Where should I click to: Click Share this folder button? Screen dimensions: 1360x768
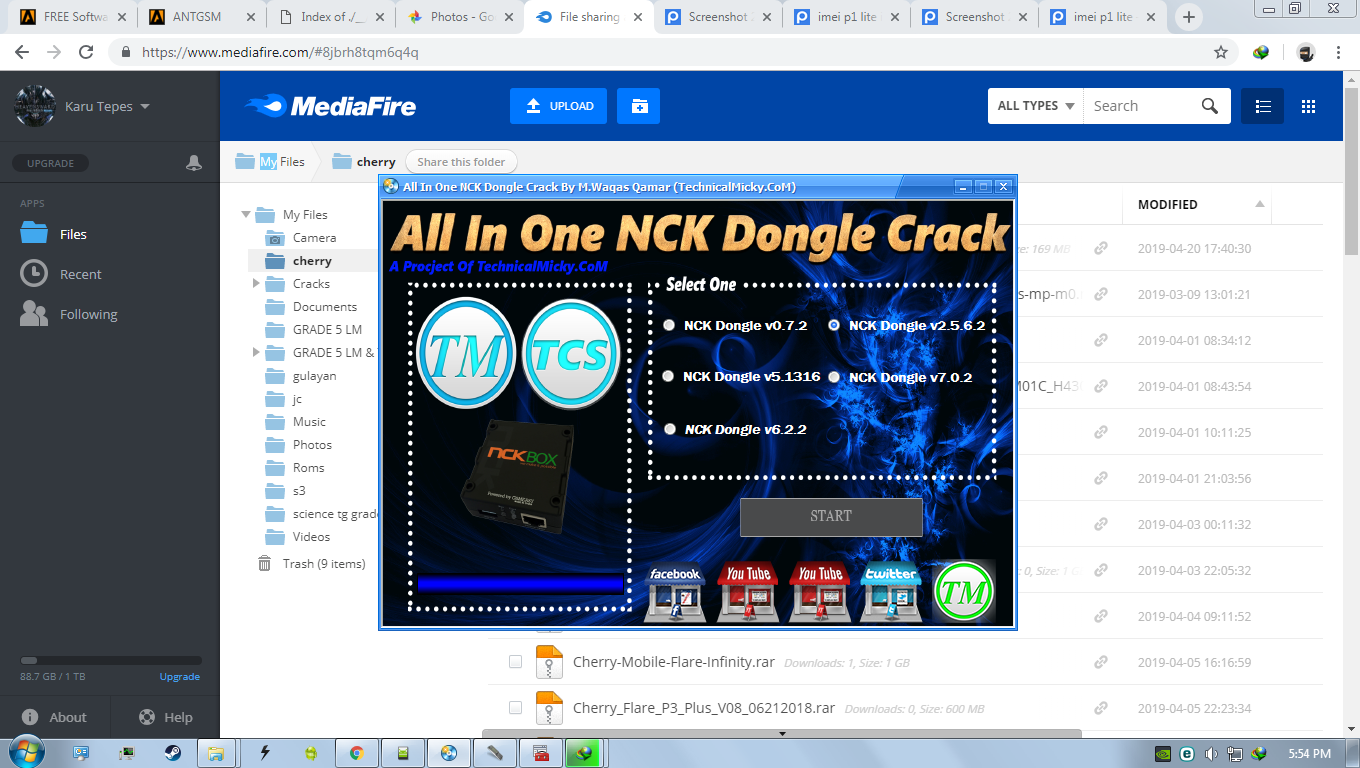click(461, 162)
